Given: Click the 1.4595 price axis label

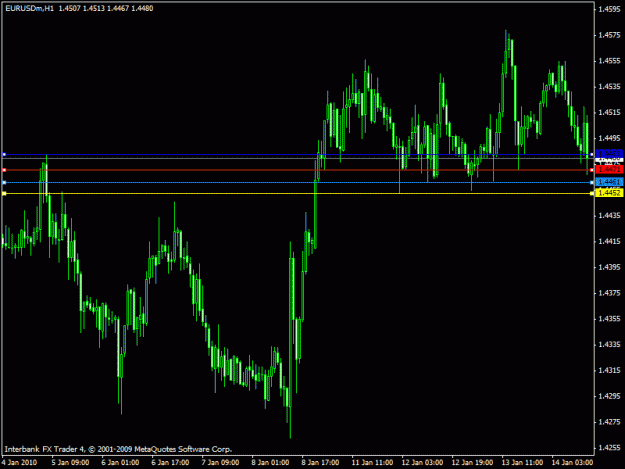Looking at the screenshot, I should [609, 9].
